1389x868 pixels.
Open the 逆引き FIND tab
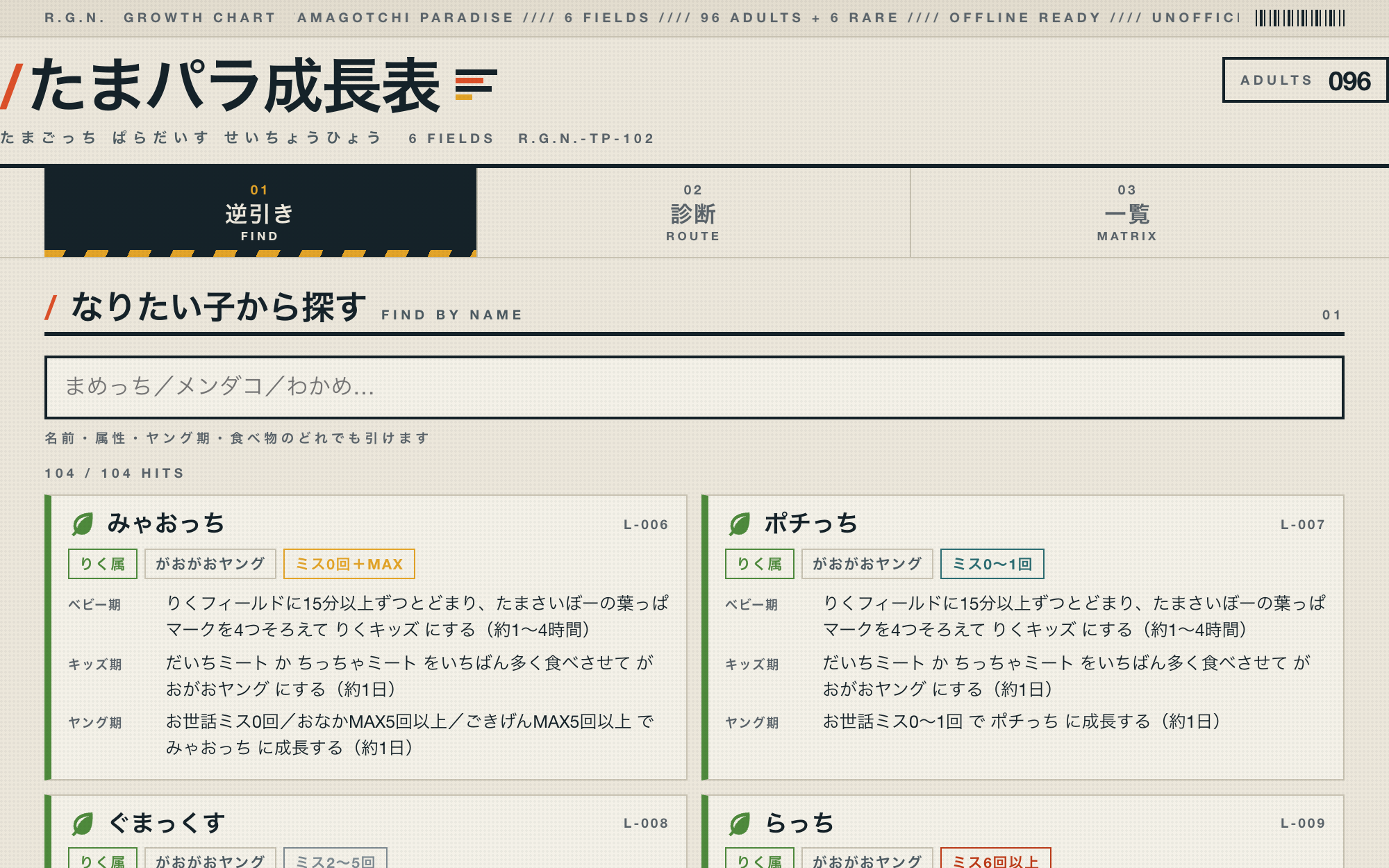260,212
